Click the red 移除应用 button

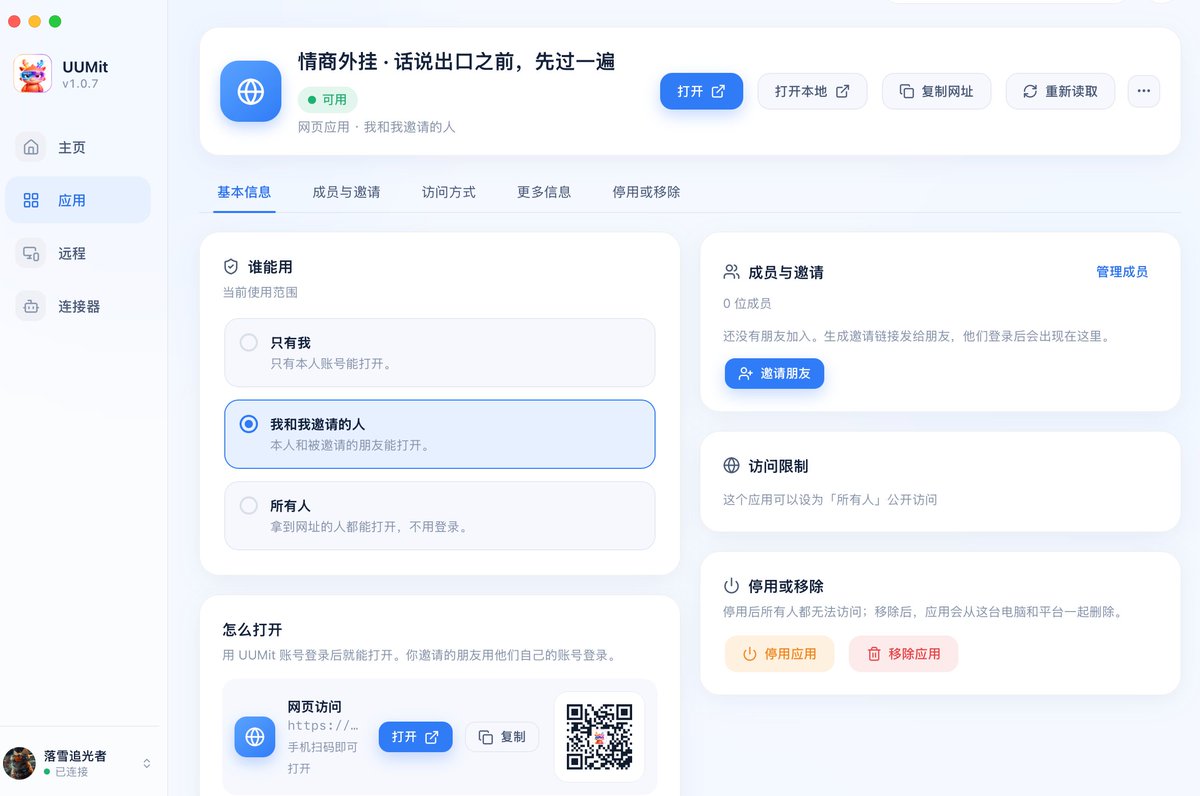[x=903, y=654]
